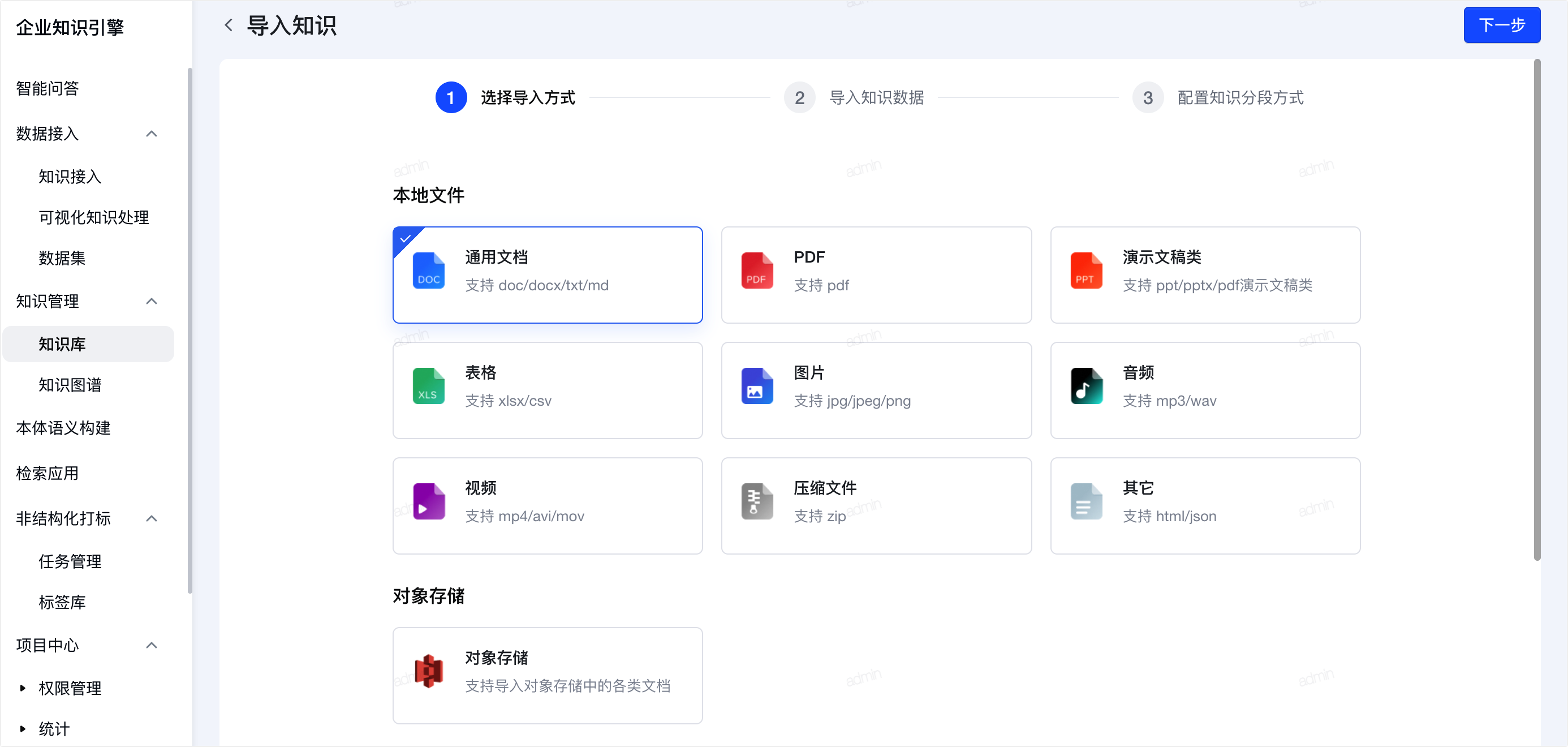The height and width of the screenshot is (747, 1568).
Task: Click step 1 选择导入方式
Action: click(x=505, y=97)
